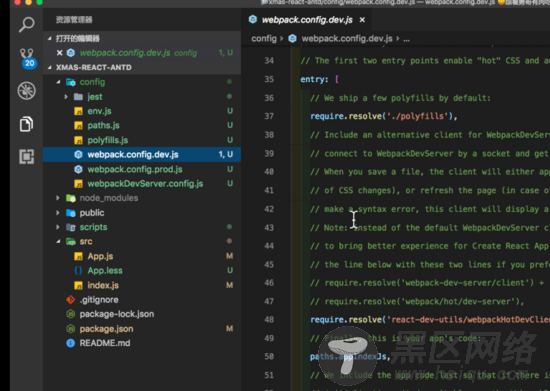Click the git icon beside .gitignore
Screen dimensions: 550x391
coord(71,300)
